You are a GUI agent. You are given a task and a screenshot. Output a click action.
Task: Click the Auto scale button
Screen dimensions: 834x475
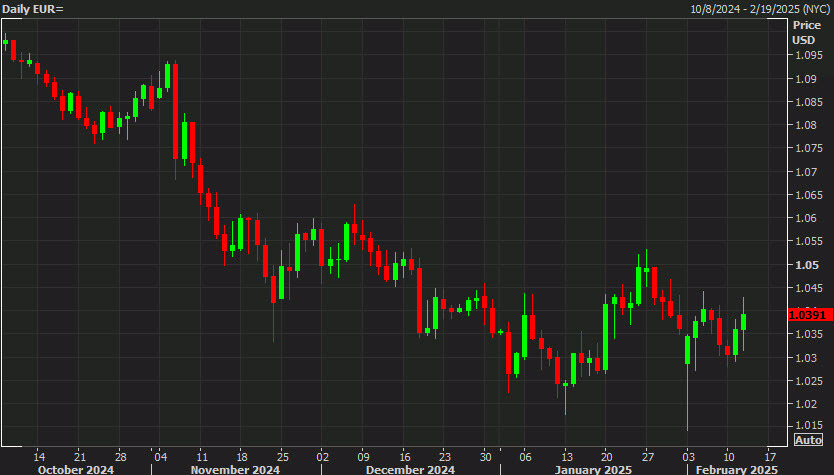pyautogui.click(x=808, y=440)
